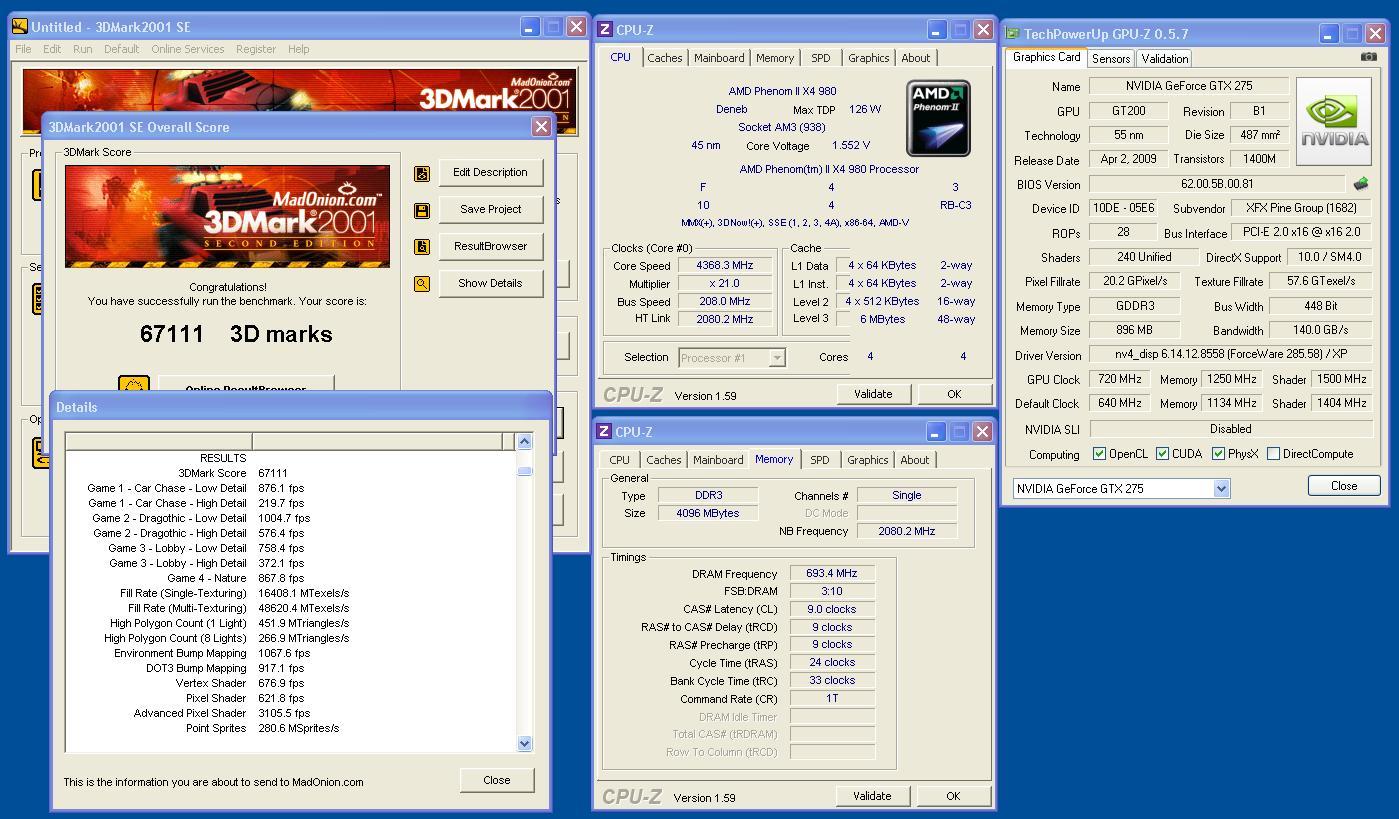Click the Details list first column header

click(159, 441)
